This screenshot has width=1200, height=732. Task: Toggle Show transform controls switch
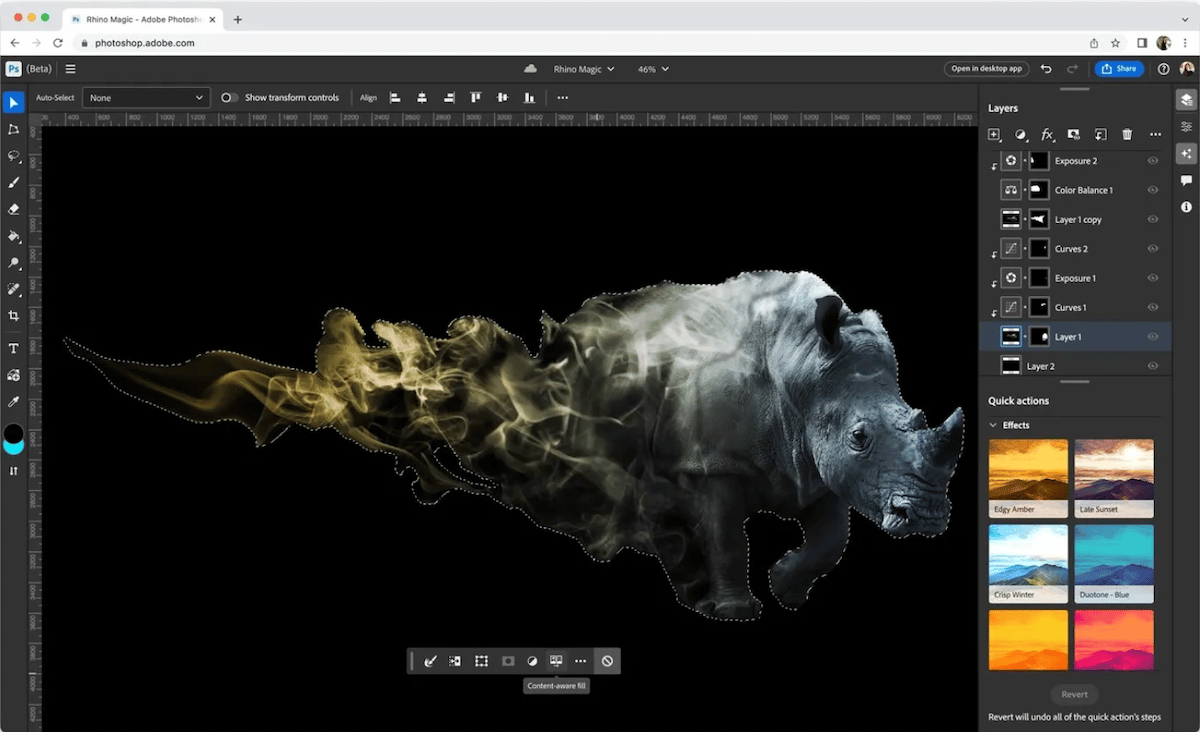(x=230, y=98)
